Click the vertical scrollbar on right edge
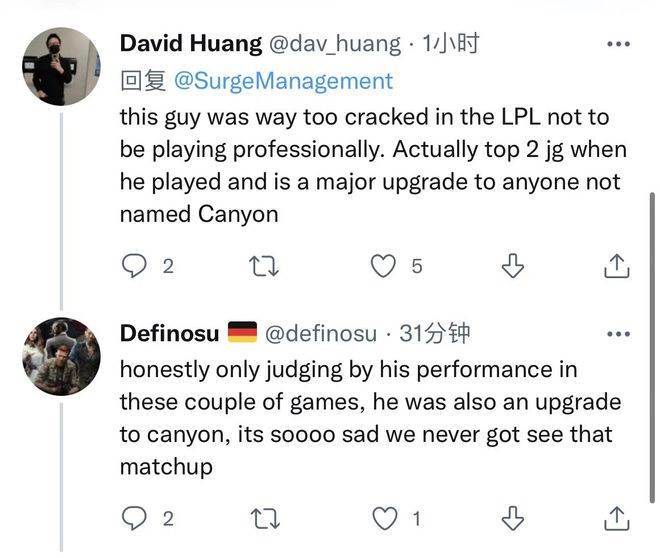The height and width of the screenshot is (558, 660). [652, 347]
